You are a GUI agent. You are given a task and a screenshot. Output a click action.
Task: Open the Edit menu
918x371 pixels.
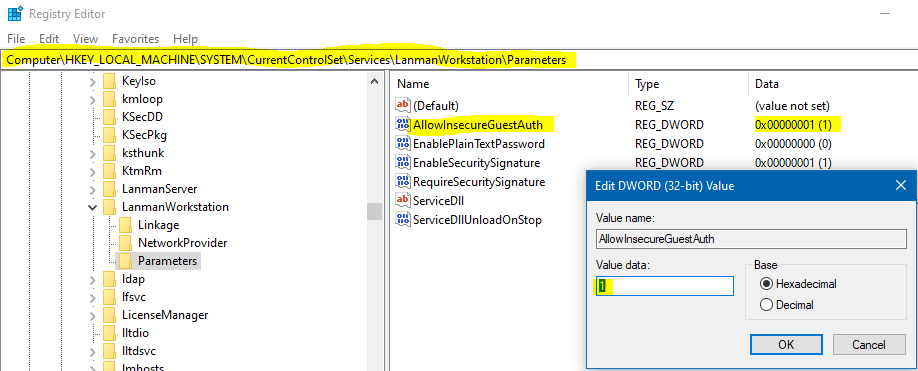pos(49,39)
